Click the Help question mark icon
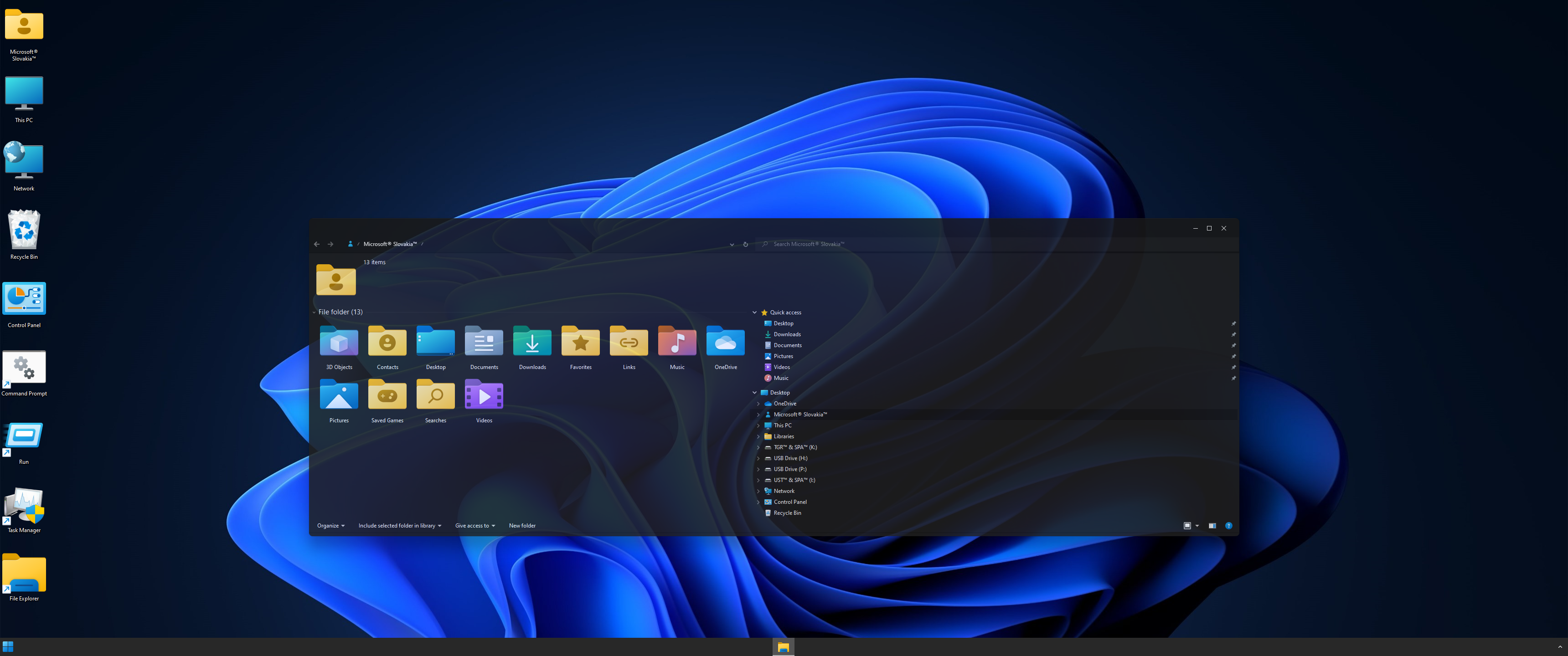Viewport: 1568px width, 656px height. pyautogui.click(x=1228, y=526)
